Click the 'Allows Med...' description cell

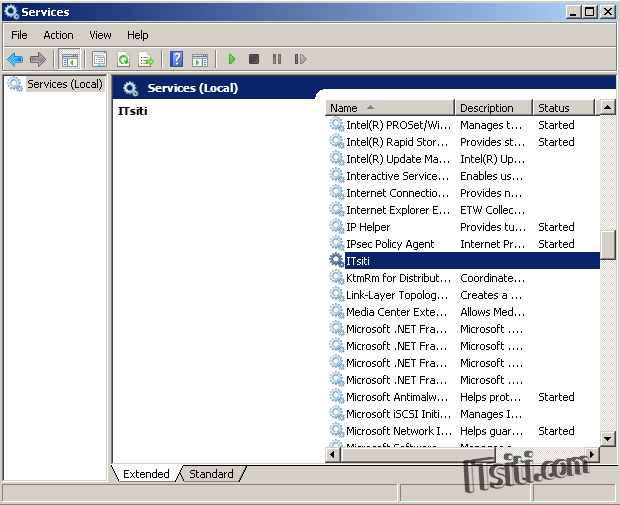[492, 312]
